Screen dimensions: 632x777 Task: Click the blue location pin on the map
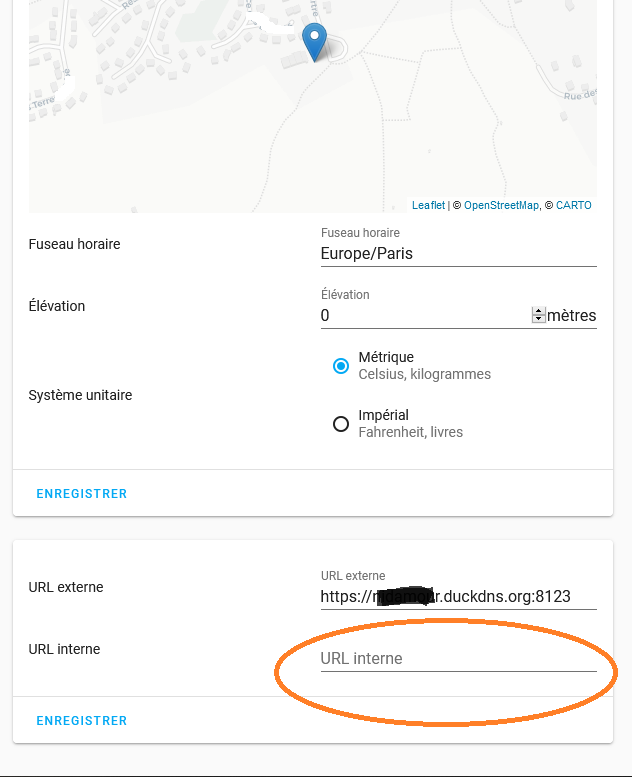point(314,42)
